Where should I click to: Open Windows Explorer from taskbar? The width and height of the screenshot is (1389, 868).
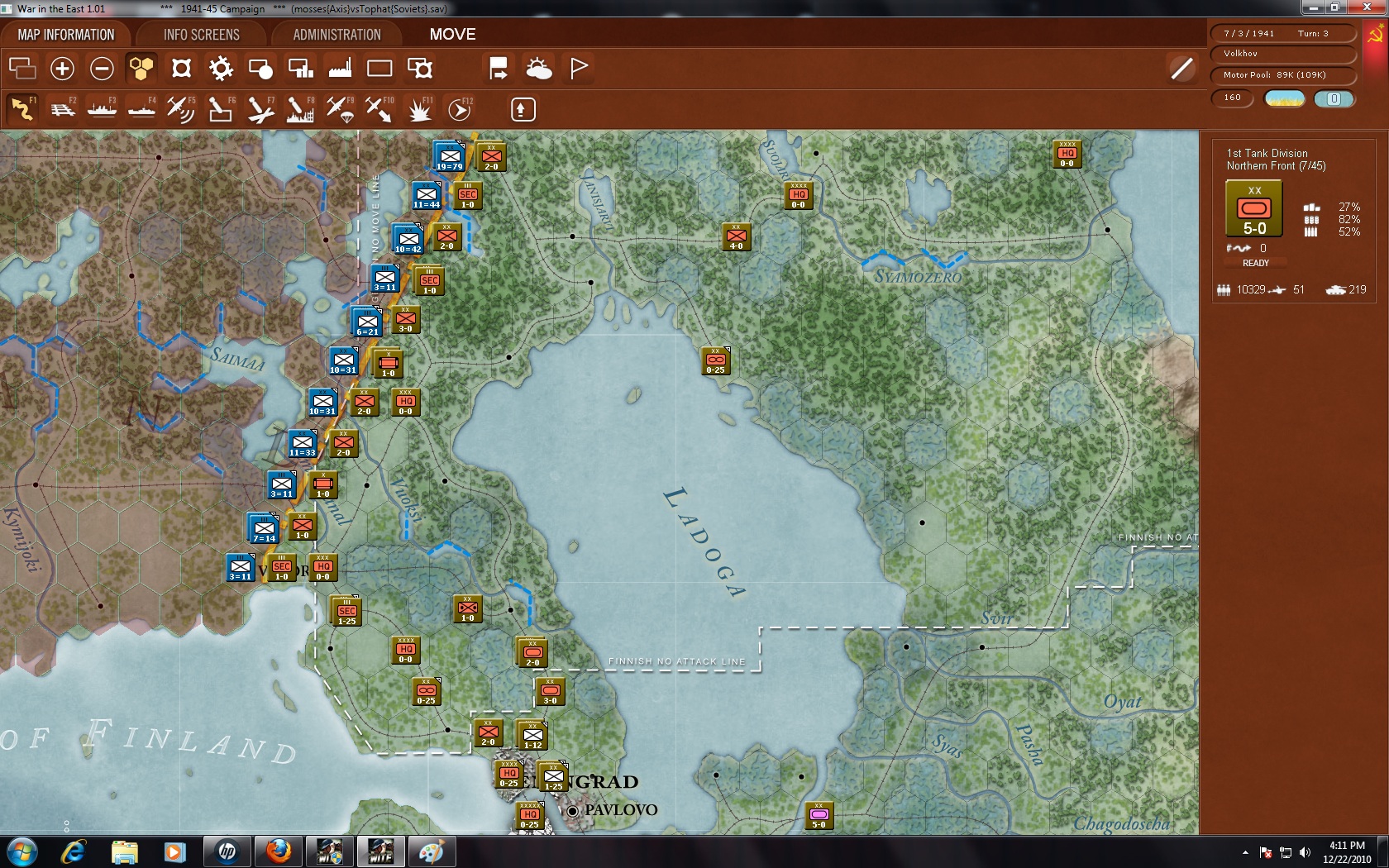[124, 851]
